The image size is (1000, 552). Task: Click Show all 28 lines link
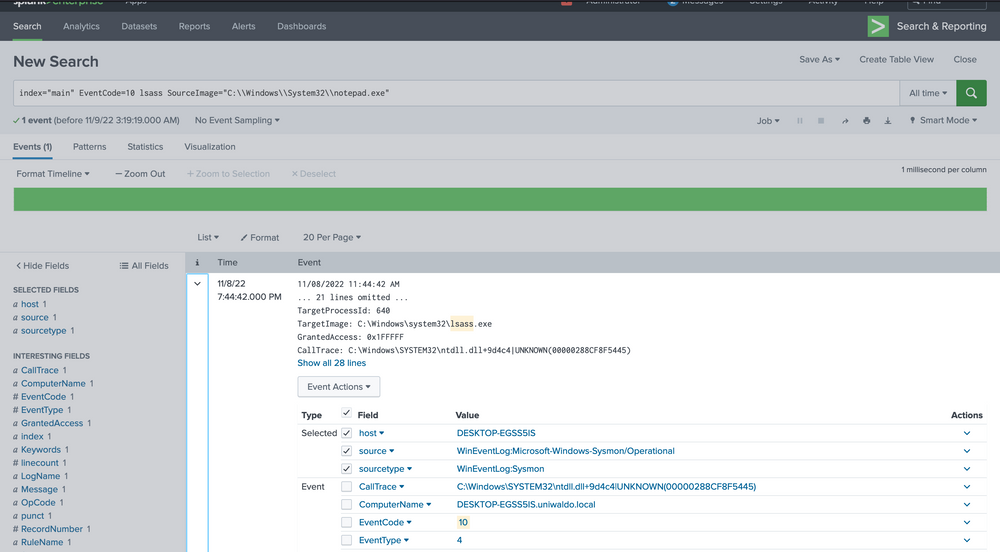331,364
